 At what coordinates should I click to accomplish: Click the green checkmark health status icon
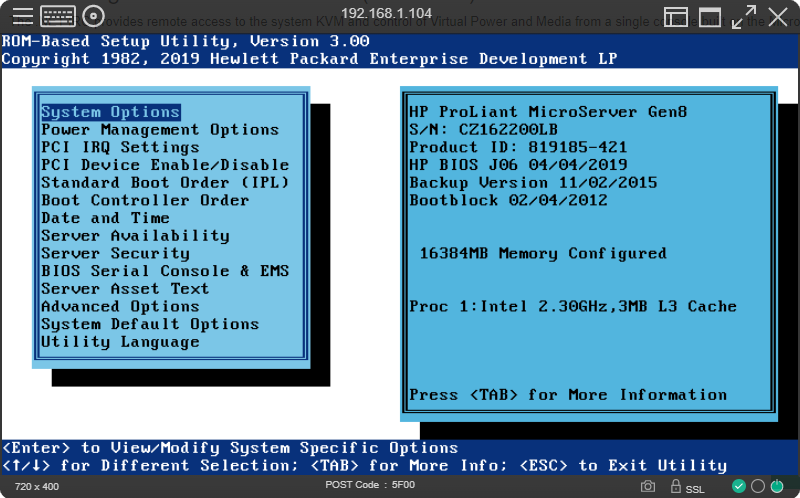tap(739, 486)
